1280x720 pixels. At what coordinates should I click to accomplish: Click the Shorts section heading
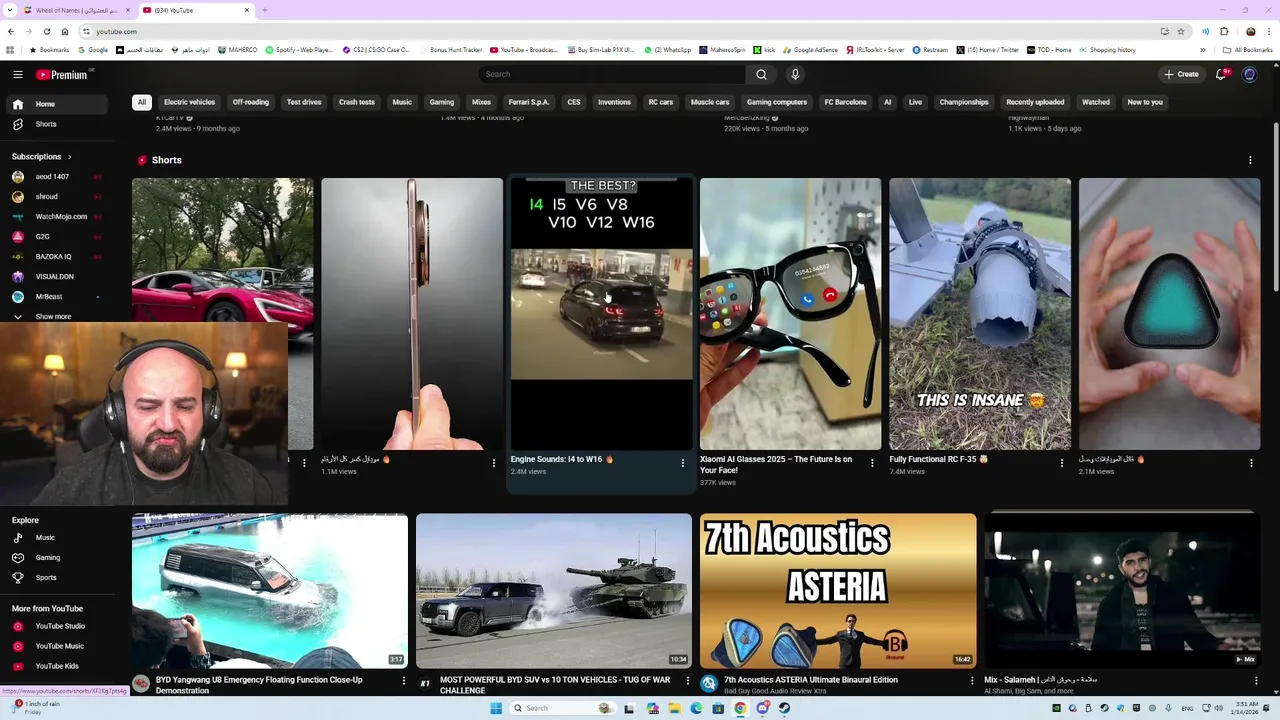point(167,160)
